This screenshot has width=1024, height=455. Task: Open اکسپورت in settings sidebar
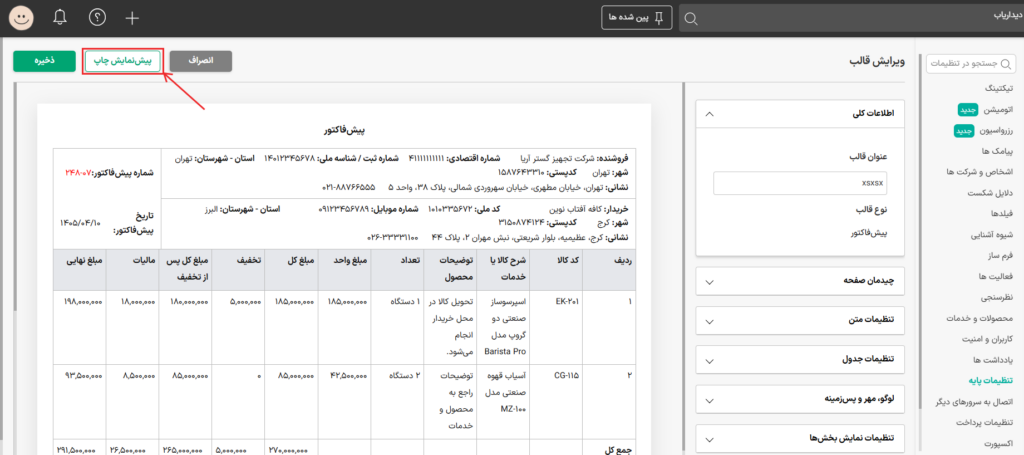997,444
